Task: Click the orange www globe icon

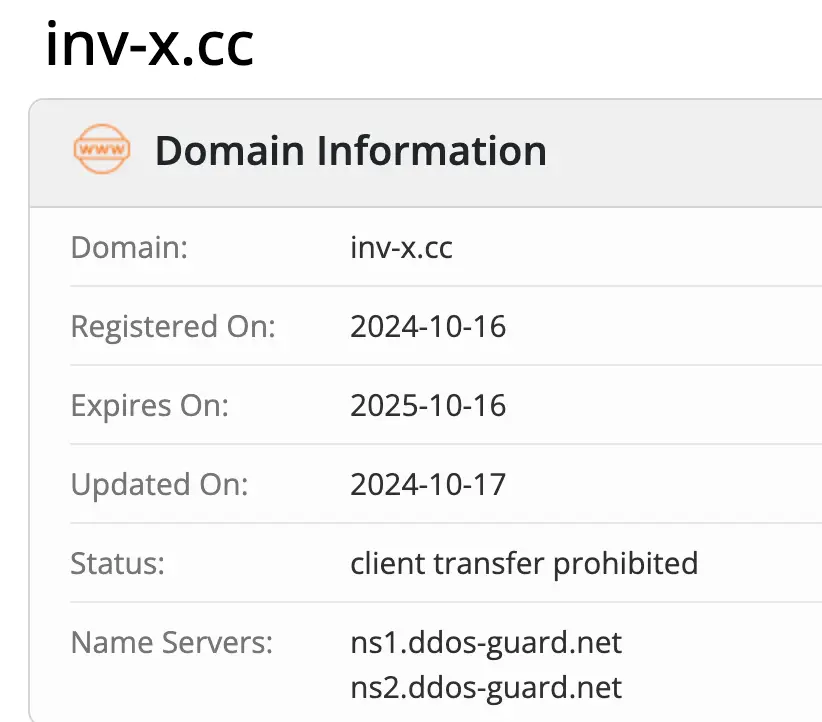Action: (x=102, y=151)
